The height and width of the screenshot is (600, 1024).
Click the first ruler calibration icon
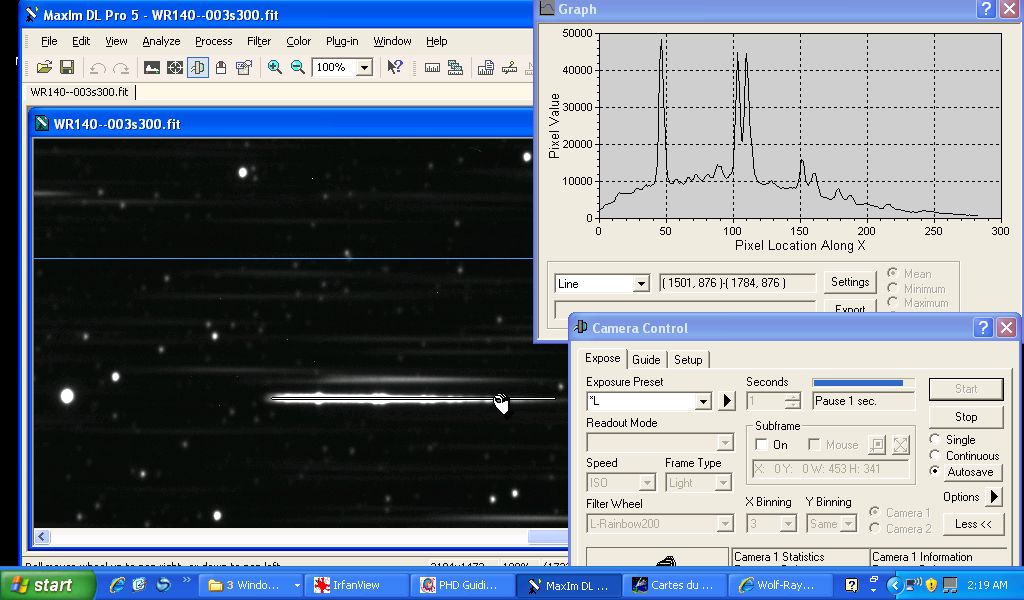tap(432, 67)
